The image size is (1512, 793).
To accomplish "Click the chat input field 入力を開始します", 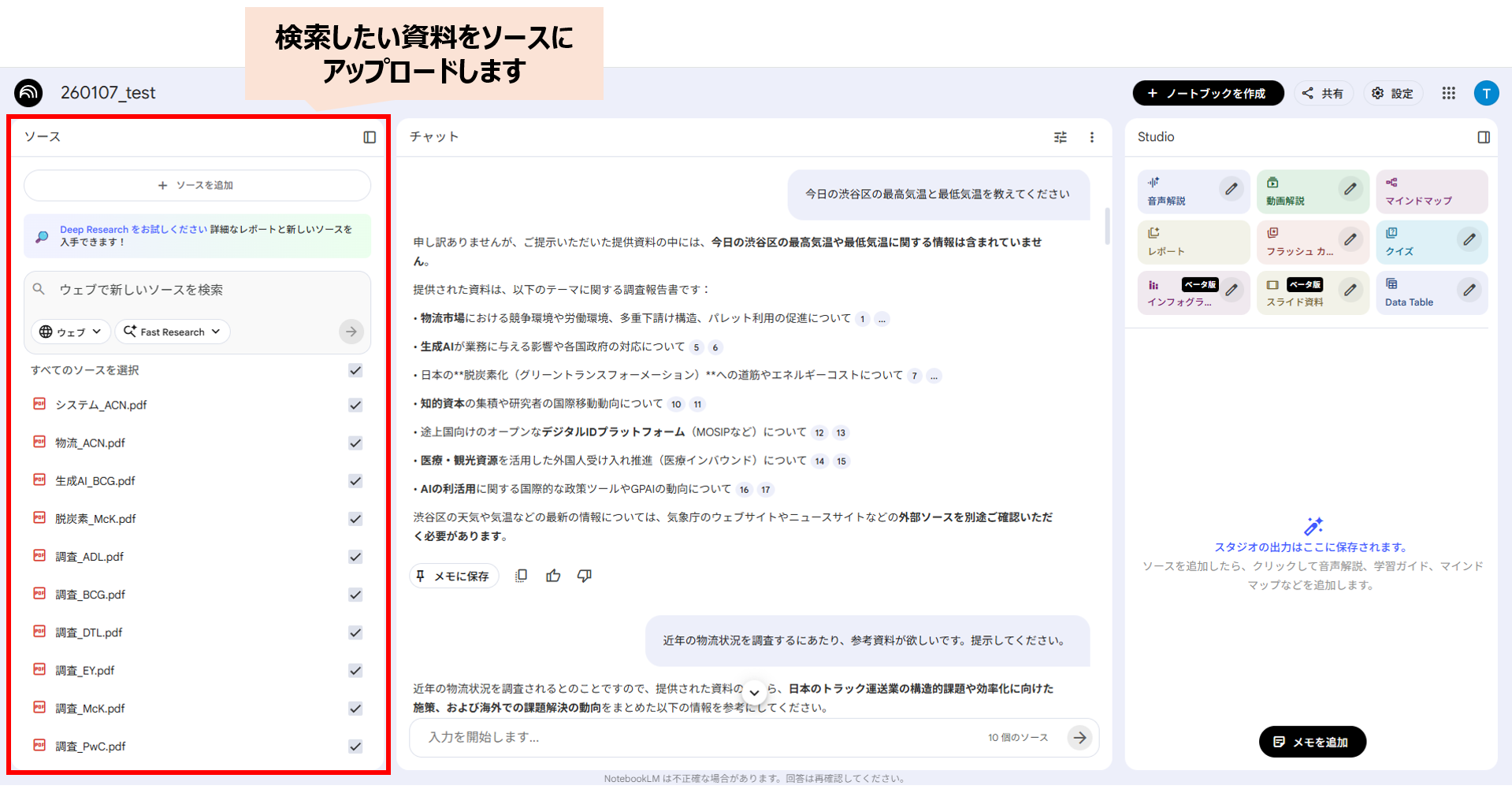I will point(693,738).
